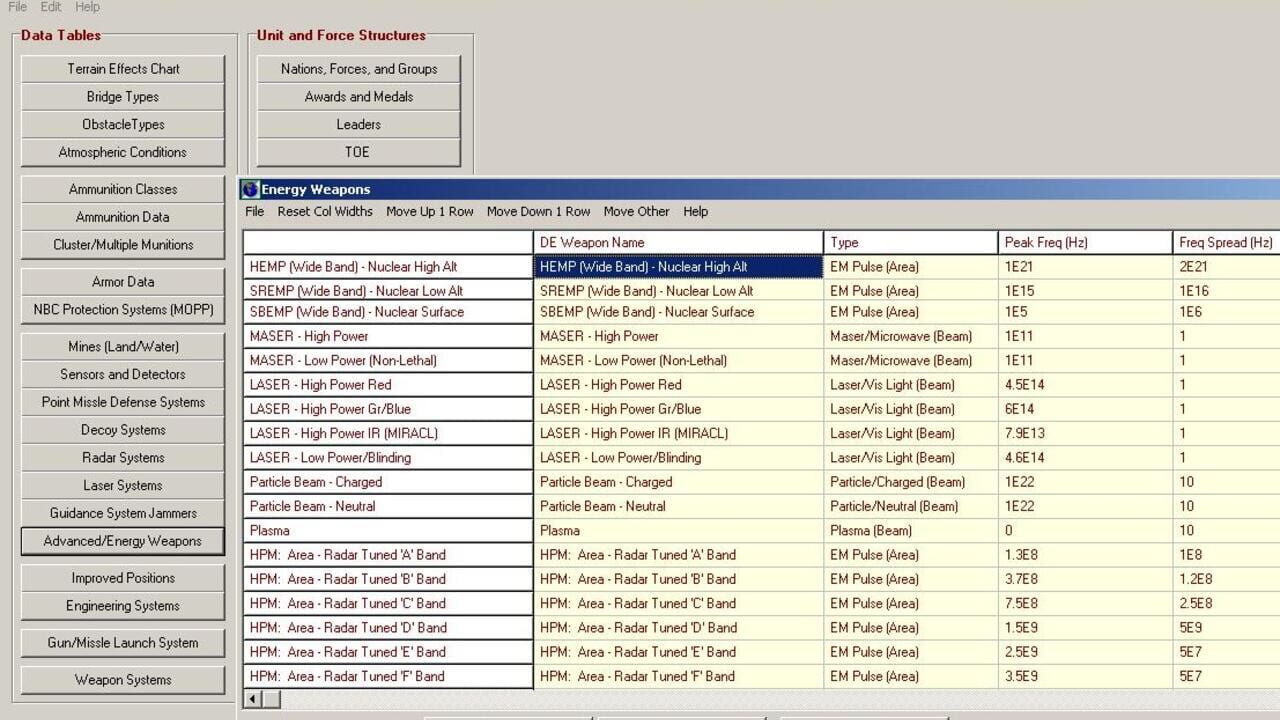Click the horizontal scrollbar left arrow
1280x720 pixels.
point(253,699)
